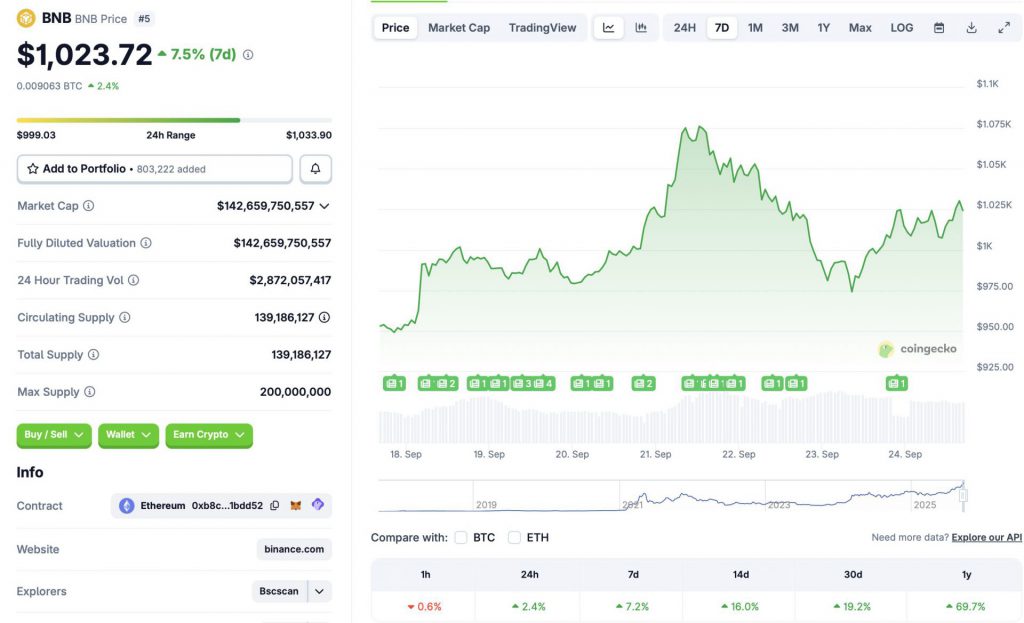Select the 3M time range
The width and height of the screenshot is (1024, 623).
[x=790, y=27]
